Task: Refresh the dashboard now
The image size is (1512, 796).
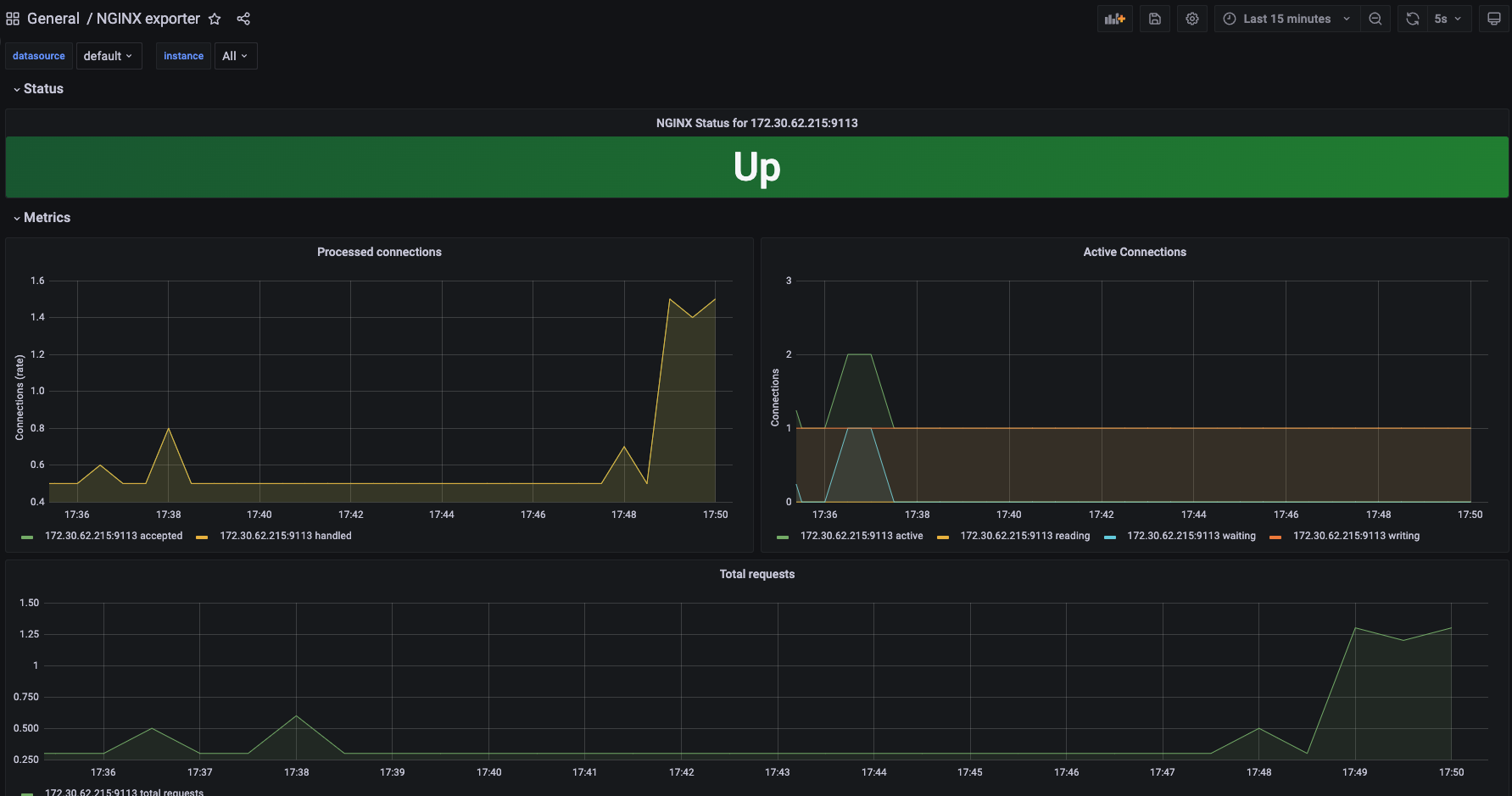Action: [x=1413, y=19]
